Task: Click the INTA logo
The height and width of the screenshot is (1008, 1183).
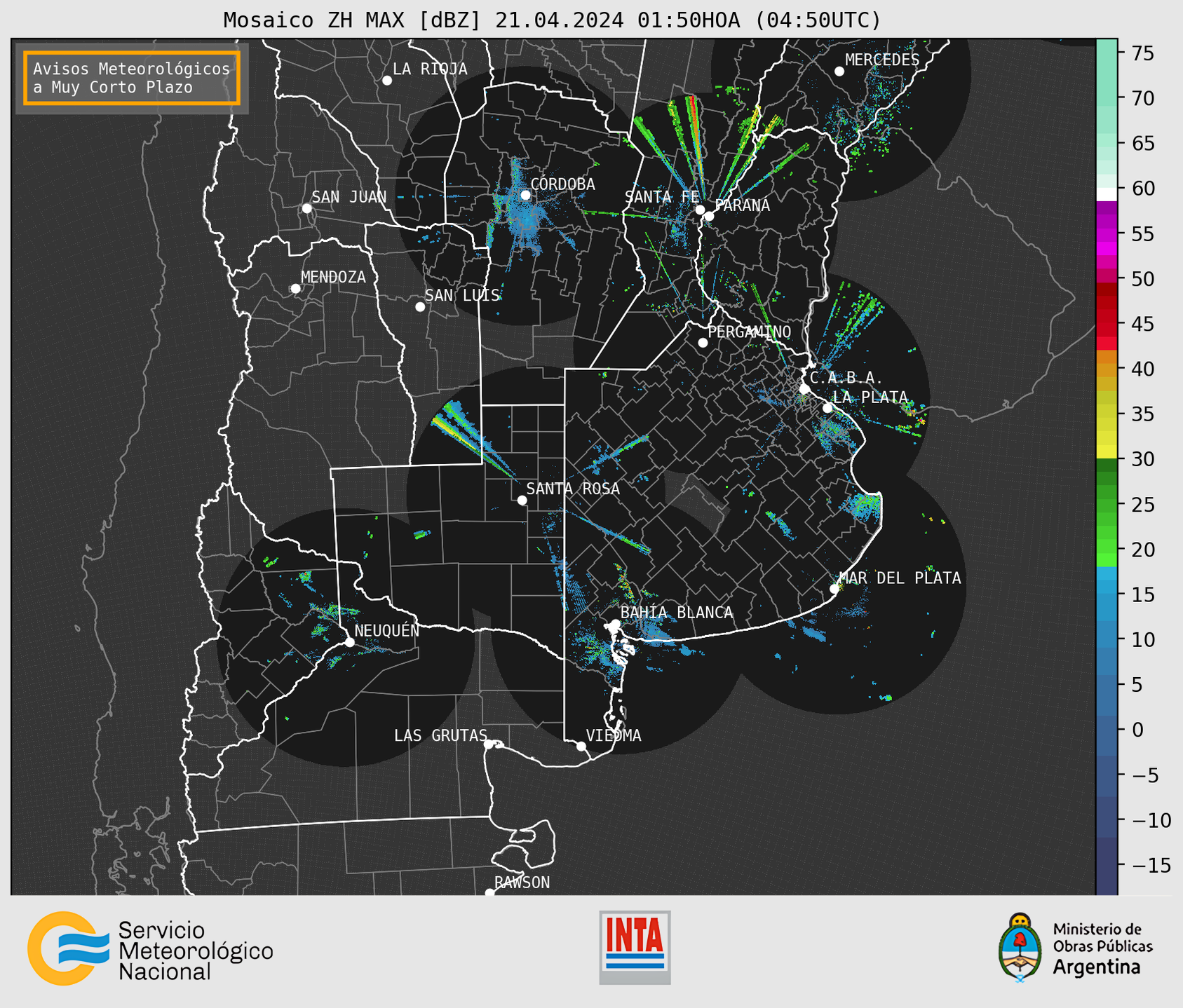Action: pos(635,948)
